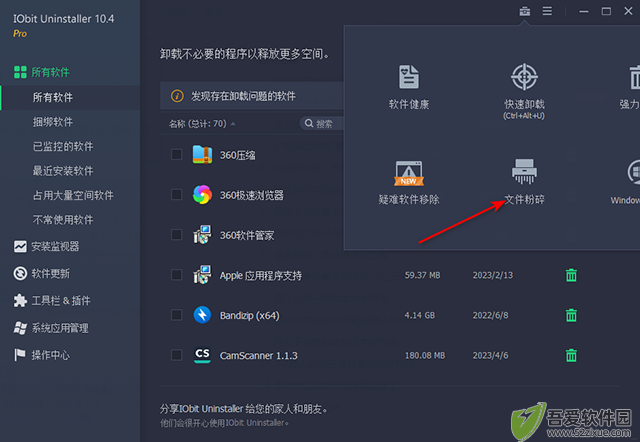Screen dimensions: 640x442
Task: Check the 360极速浏览器 checkbox
Action: [x=176, y=194]
